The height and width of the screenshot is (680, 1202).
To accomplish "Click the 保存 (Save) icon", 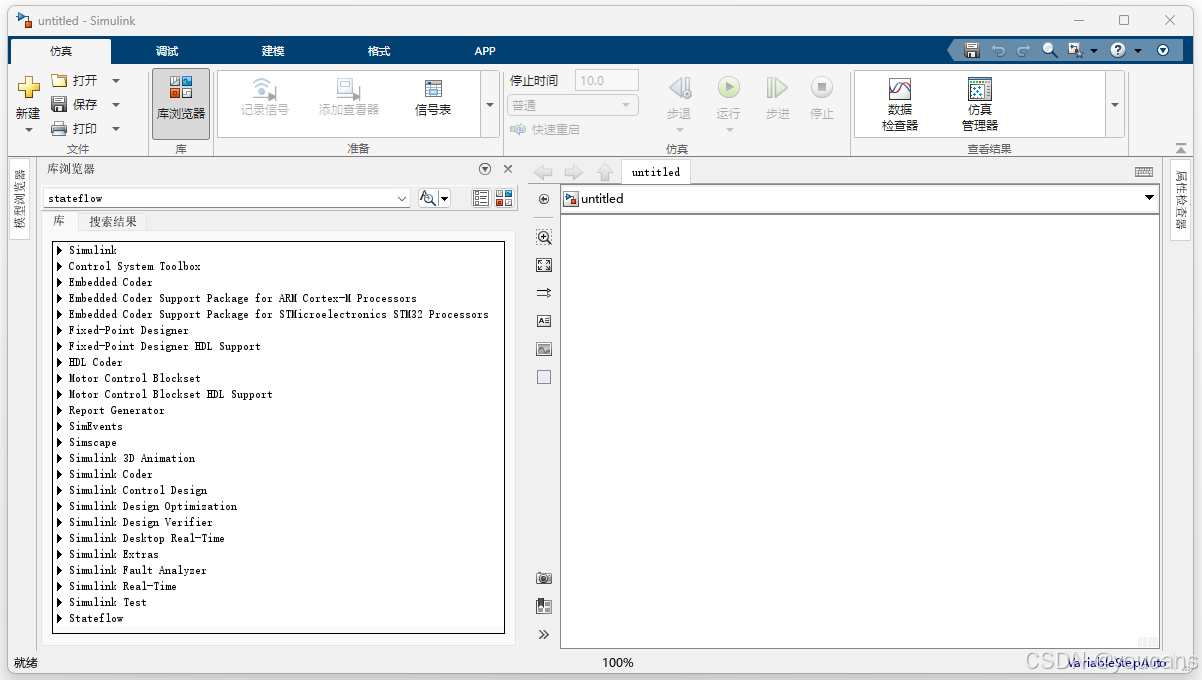I will coord(59,104).
